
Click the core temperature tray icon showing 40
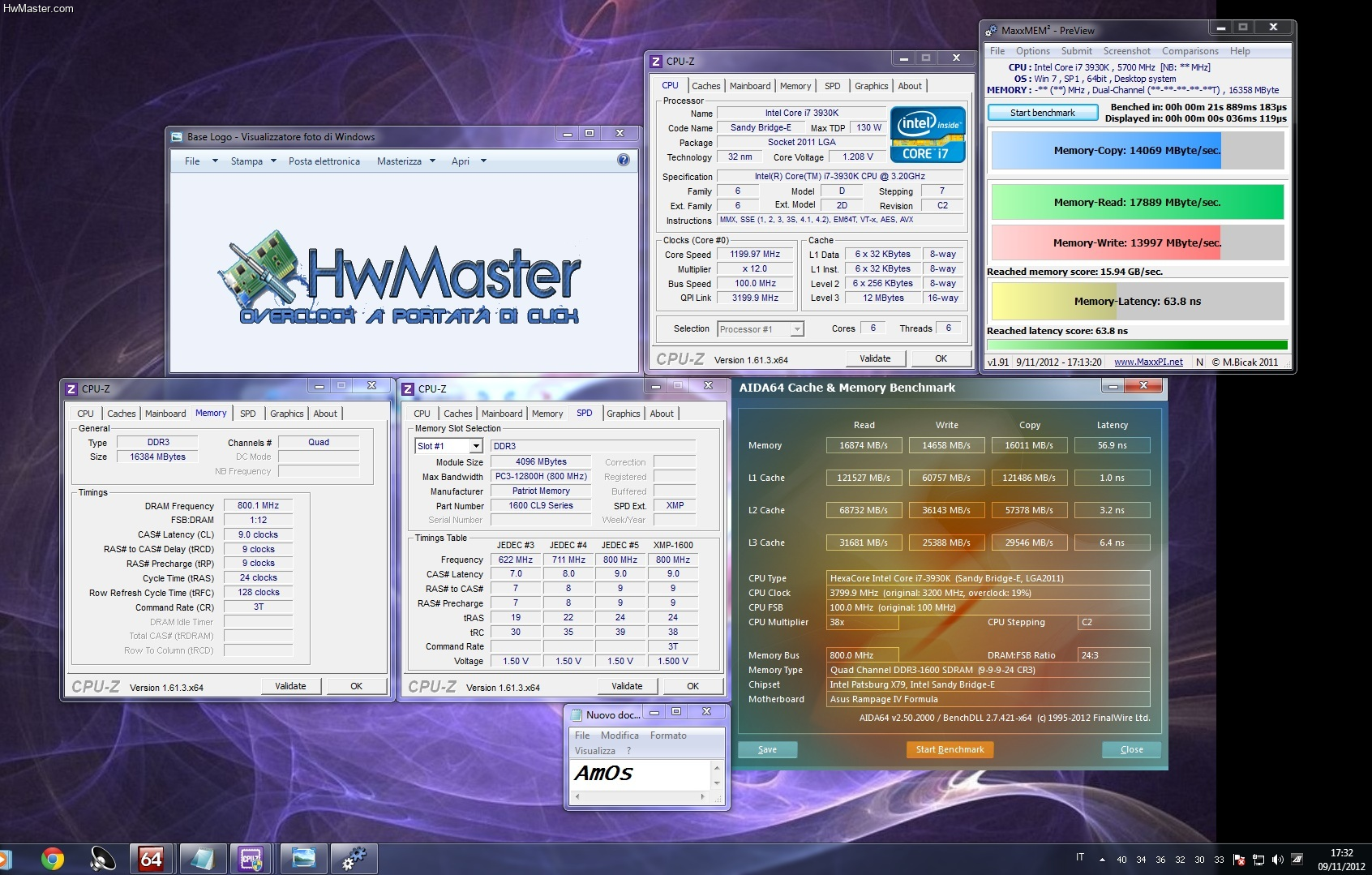point(1121,860)
